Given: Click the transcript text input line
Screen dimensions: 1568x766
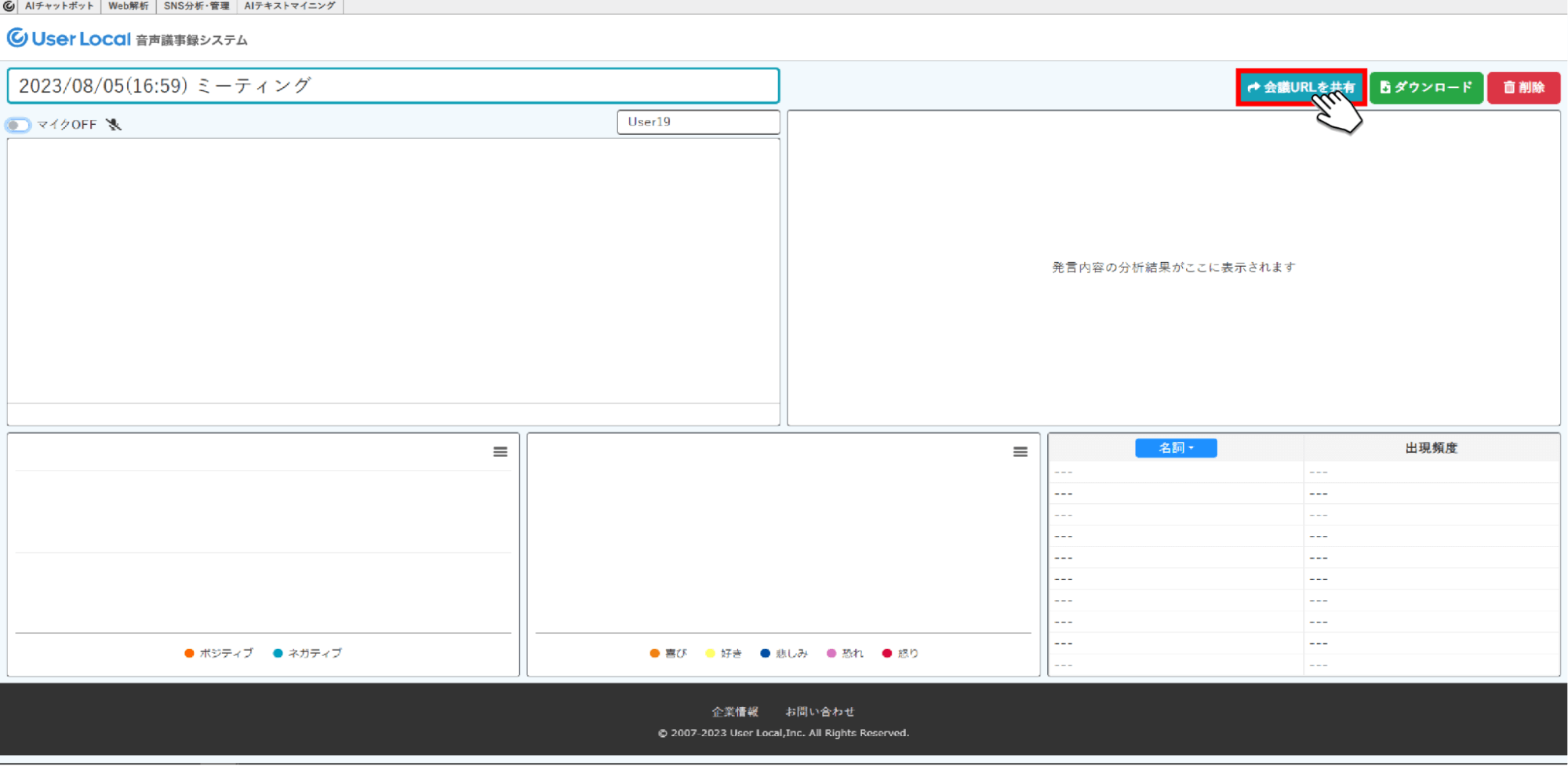Looking at the screenshot, I should click(393, 414).
